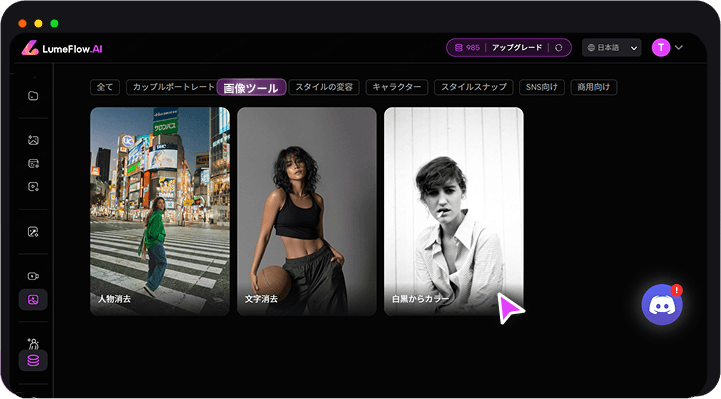Image resolution: width=721 pixels, height=399 pixels.
Task: Click the green macOS maximize window dot
Action: (x=54, y=23)
